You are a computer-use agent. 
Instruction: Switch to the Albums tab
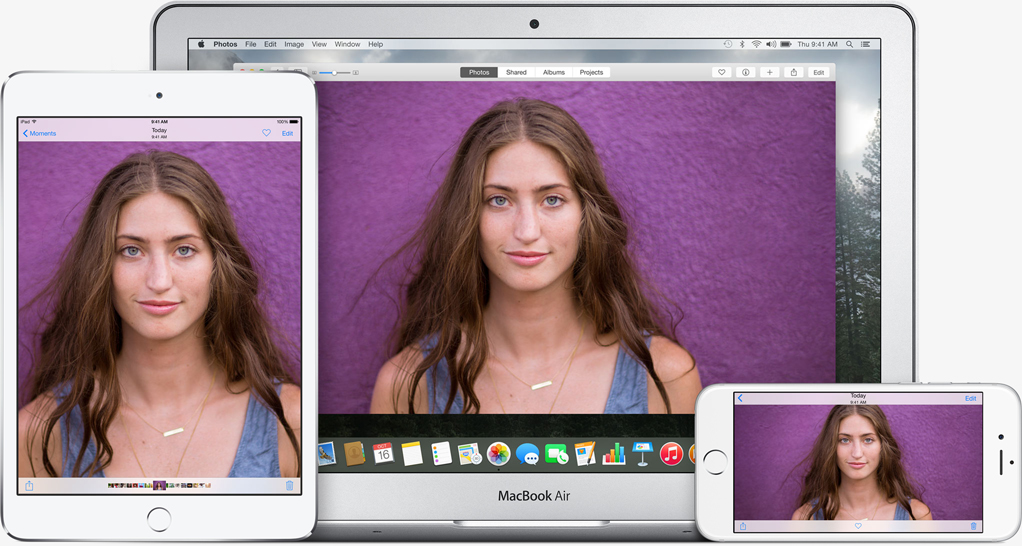coord(553,73)
